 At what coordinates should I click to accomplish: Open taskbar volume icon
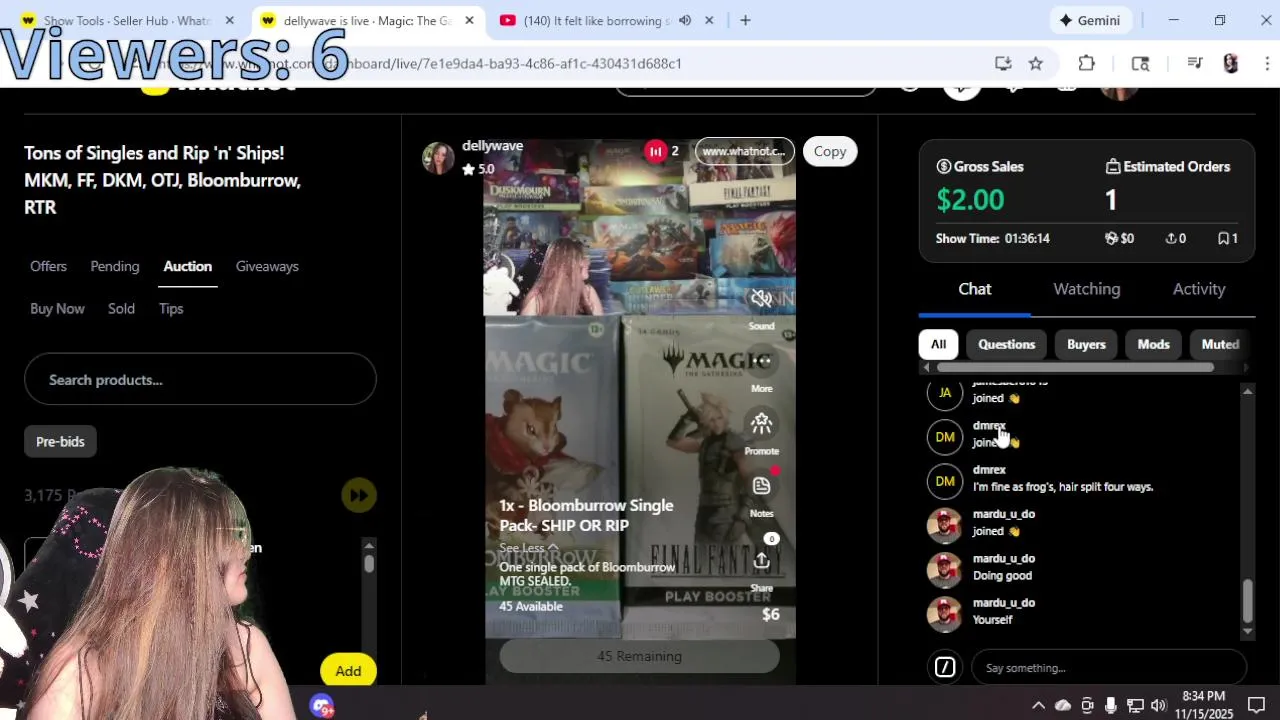1159,705
